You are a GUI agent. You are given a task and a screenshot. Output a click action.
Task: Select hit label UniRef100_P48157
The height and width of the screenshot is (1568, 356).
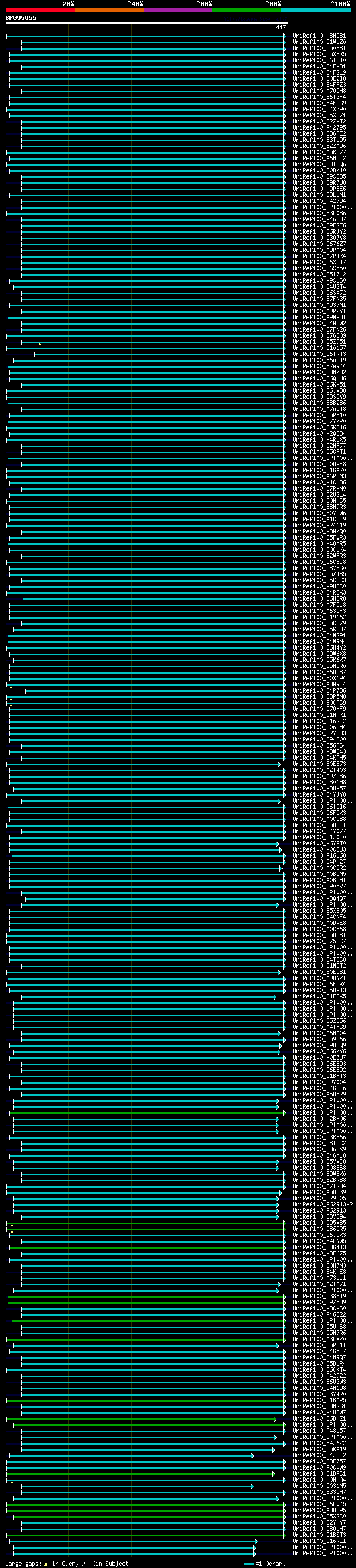[x=319, y=1431]
